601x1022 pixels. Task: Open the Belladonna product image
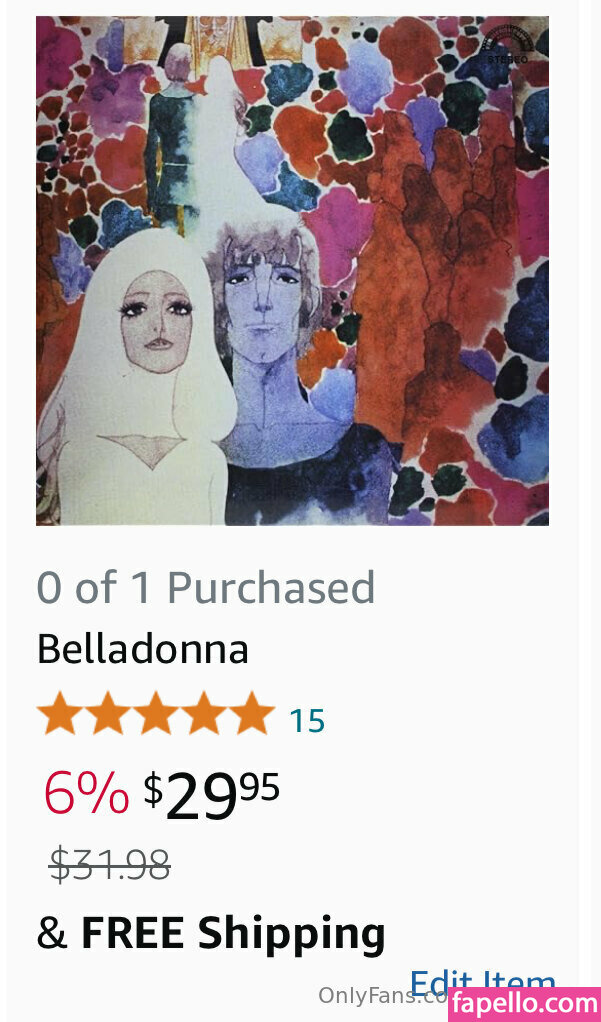click(292, 270)
